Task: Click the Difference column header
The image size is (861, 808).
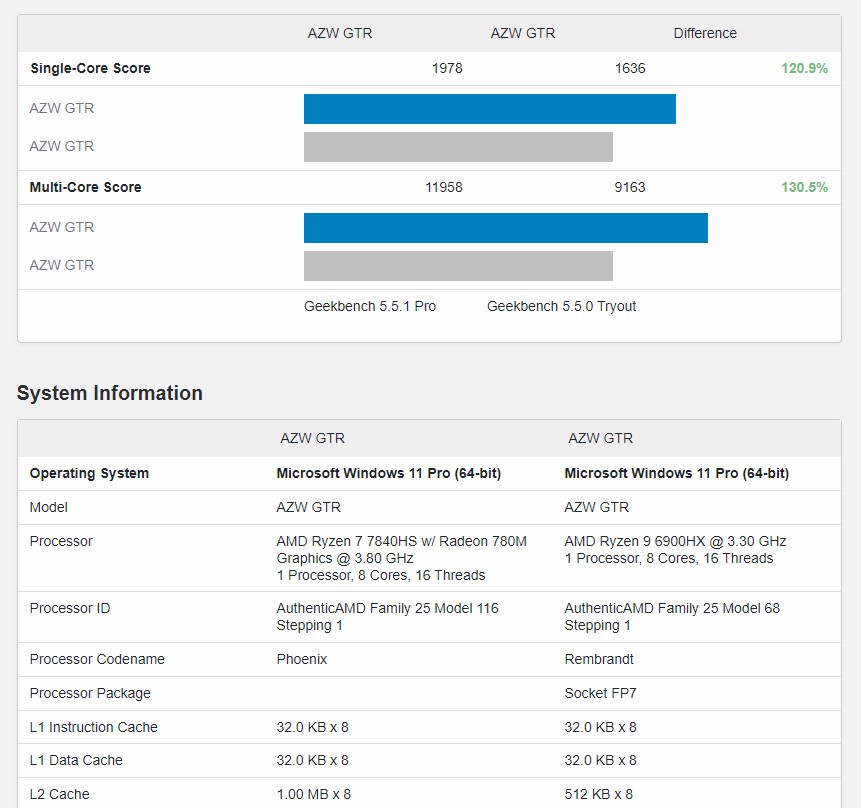Action: coord(705,34)
